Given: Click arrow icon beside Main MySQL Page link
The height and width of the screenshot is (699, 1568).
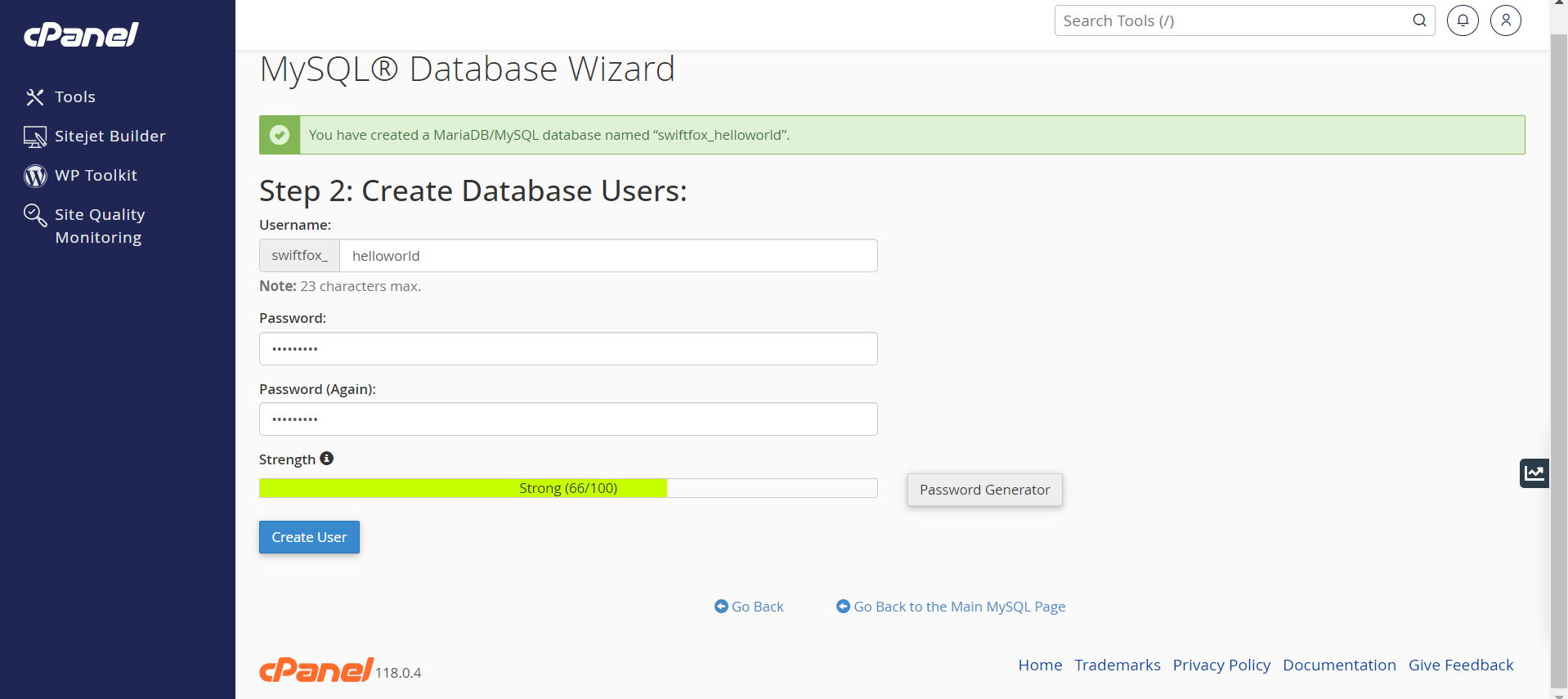Looking at the screenshot, I should 843,607.
